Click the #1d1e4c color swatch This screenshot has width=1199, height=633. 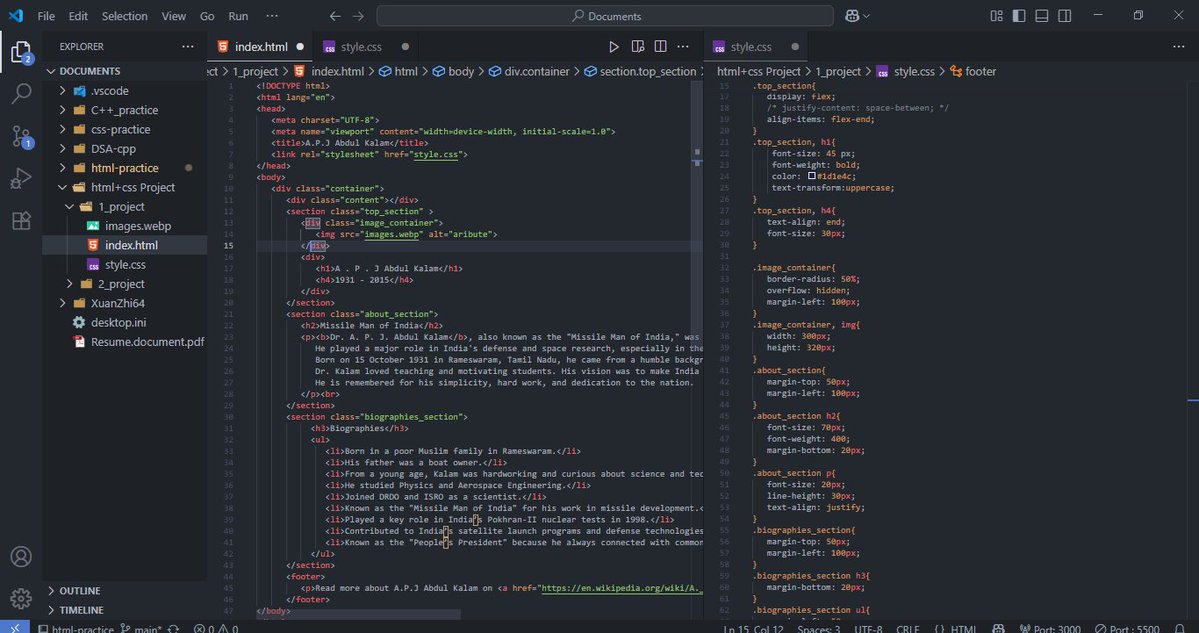[x=812, y=176]
